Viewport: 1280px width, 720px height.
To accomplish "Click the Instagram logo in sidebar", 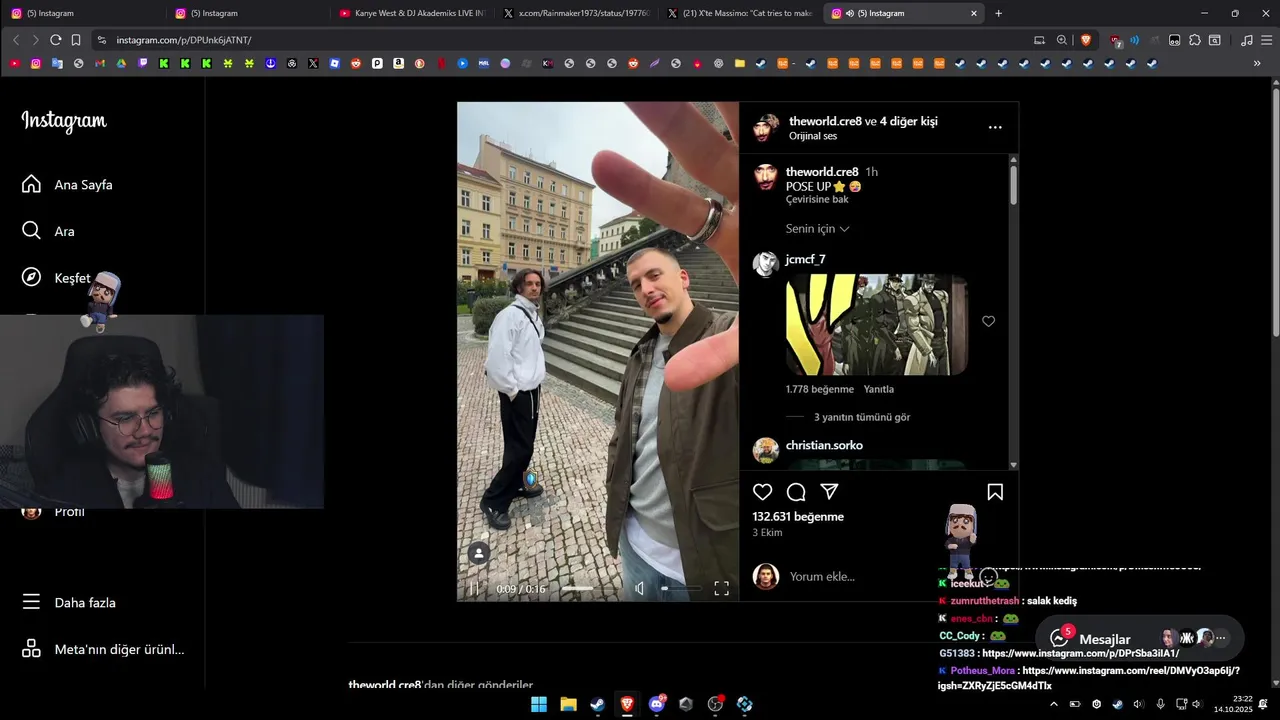I will coord(64,121).
